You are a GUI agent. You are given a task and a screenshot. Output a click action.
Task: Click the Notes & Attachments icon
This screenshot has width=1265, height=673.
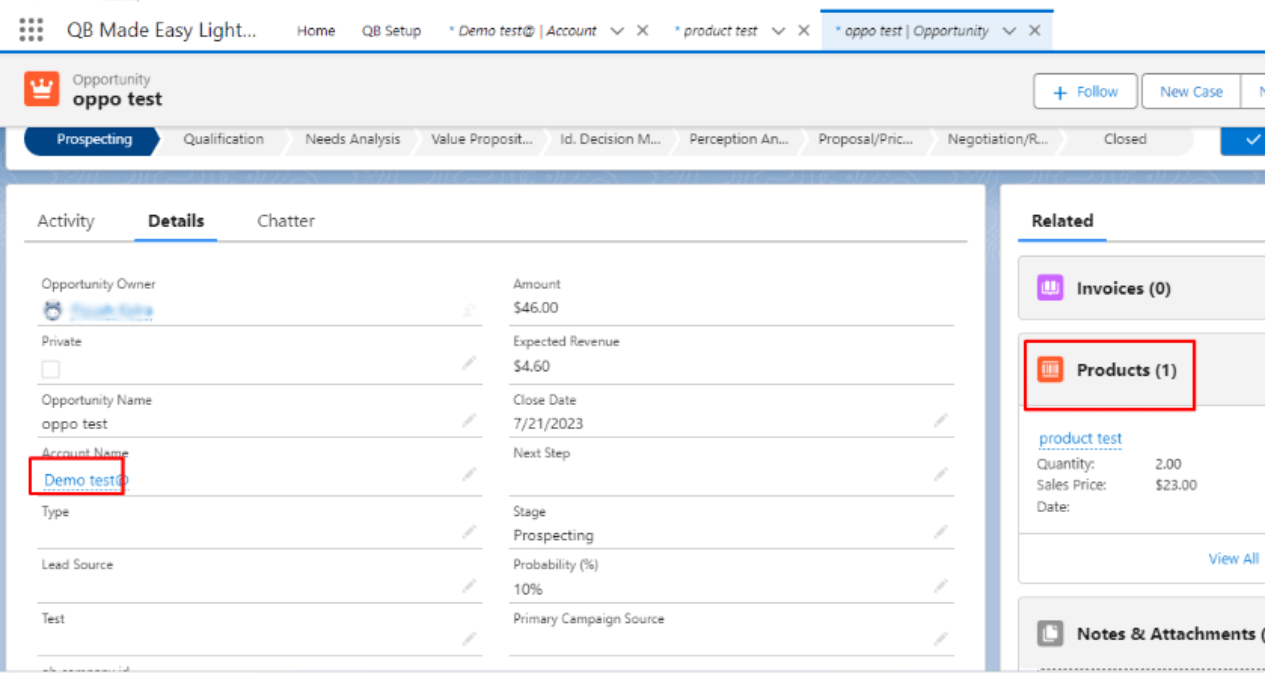pyautogui.click(x=1050, y=633)
